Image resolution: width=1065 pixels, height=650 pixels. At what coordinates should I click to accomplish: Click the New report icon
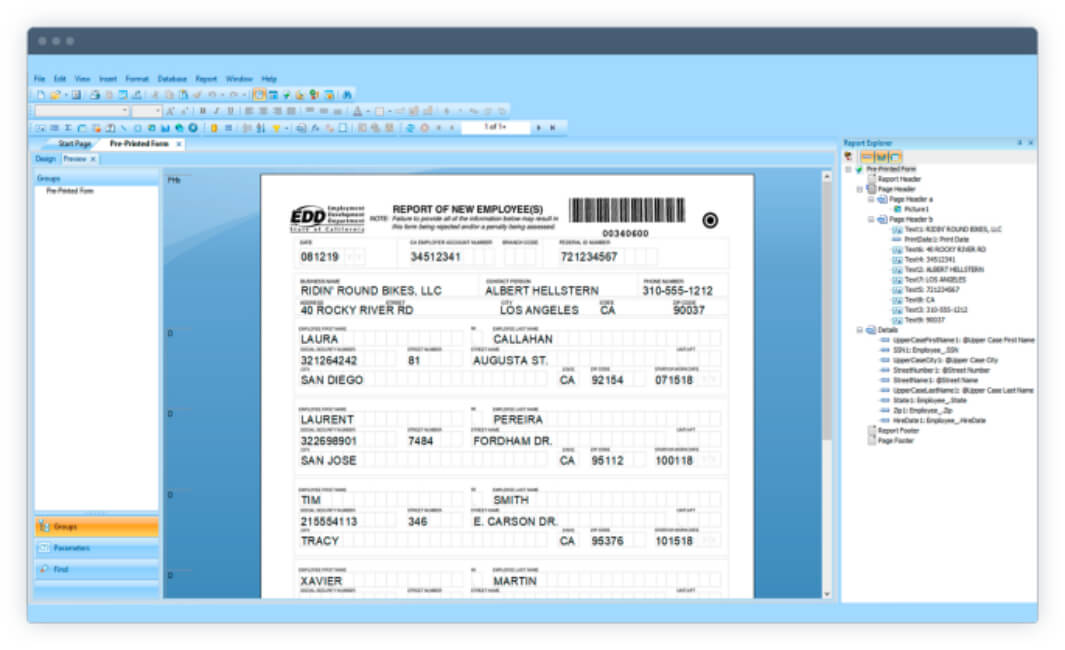pyautogui.click(x=41, y=95)
